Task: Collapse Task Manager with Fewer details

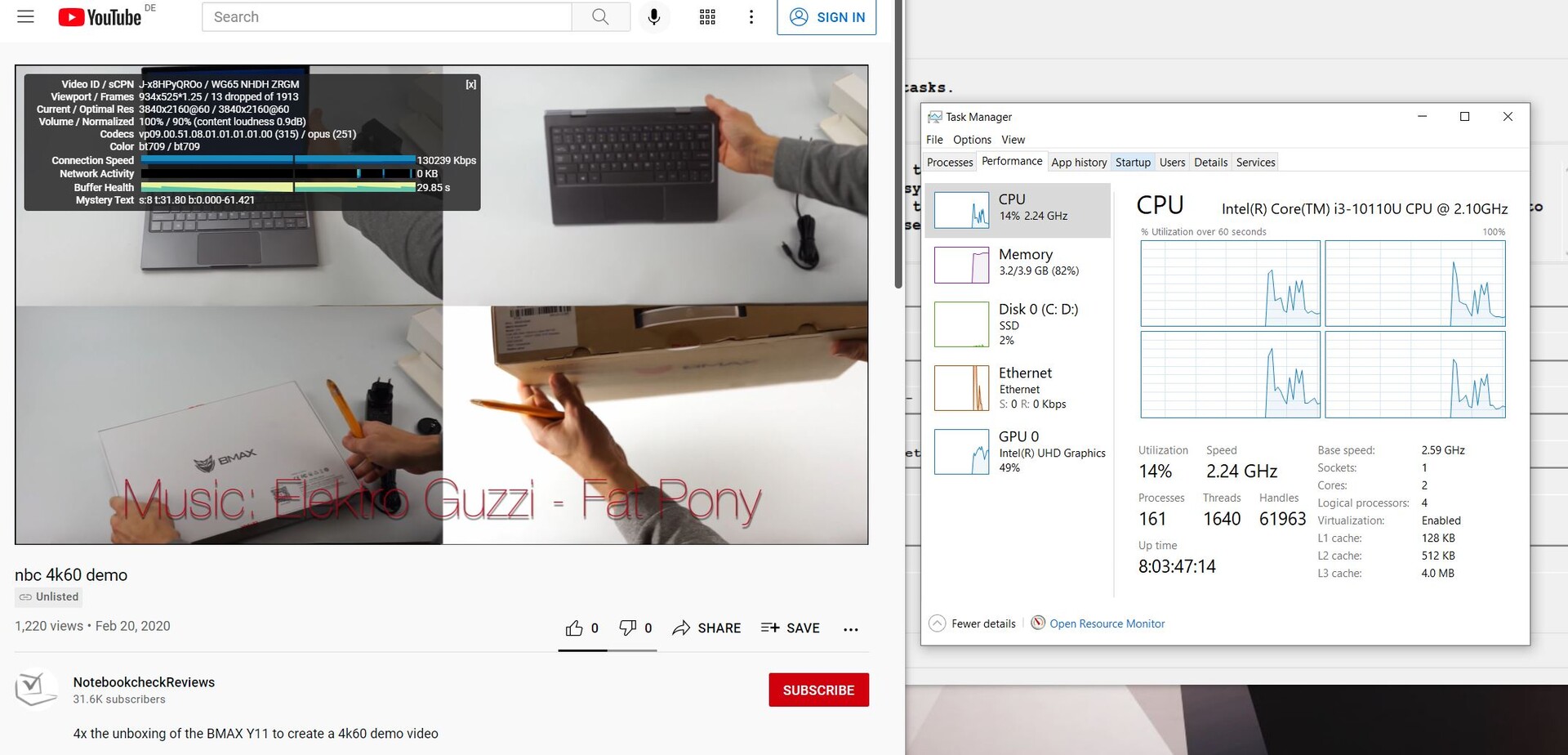Action: click(x=973, y=623)
